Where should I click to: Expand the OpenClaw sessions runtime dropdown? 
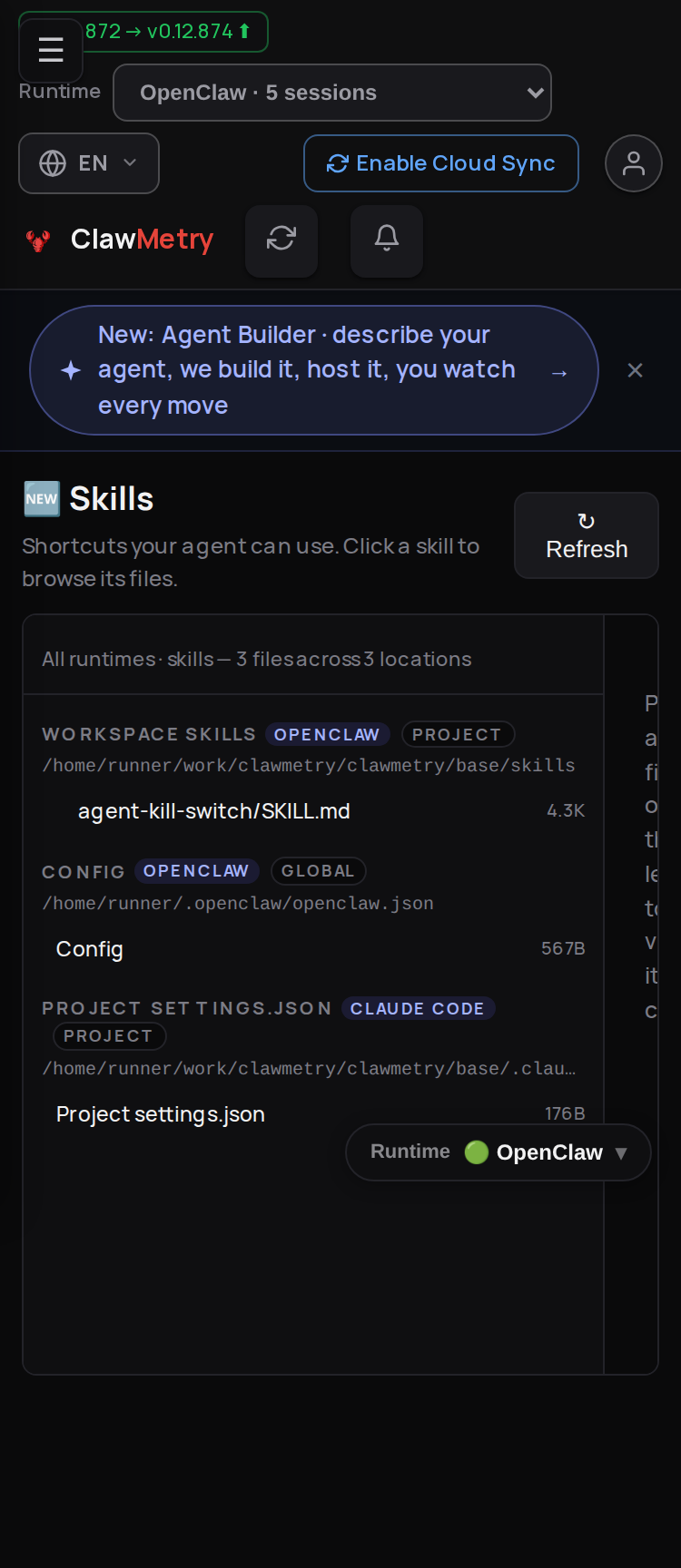[332, 93]
